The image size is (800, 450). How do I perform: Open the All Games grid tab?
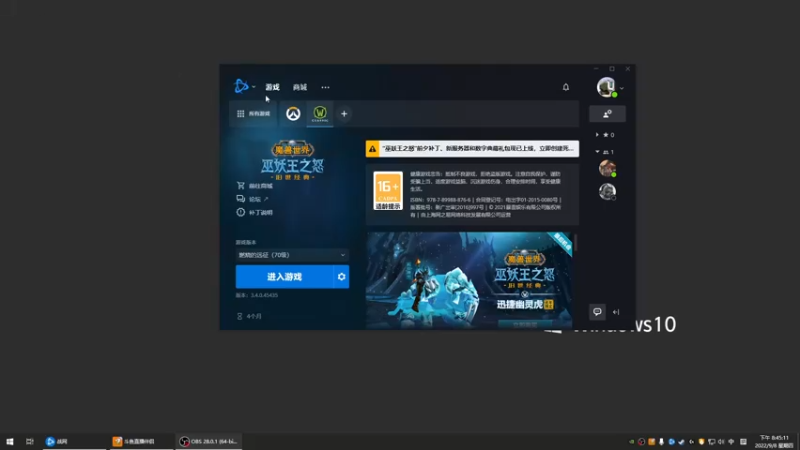click(254, 114)
